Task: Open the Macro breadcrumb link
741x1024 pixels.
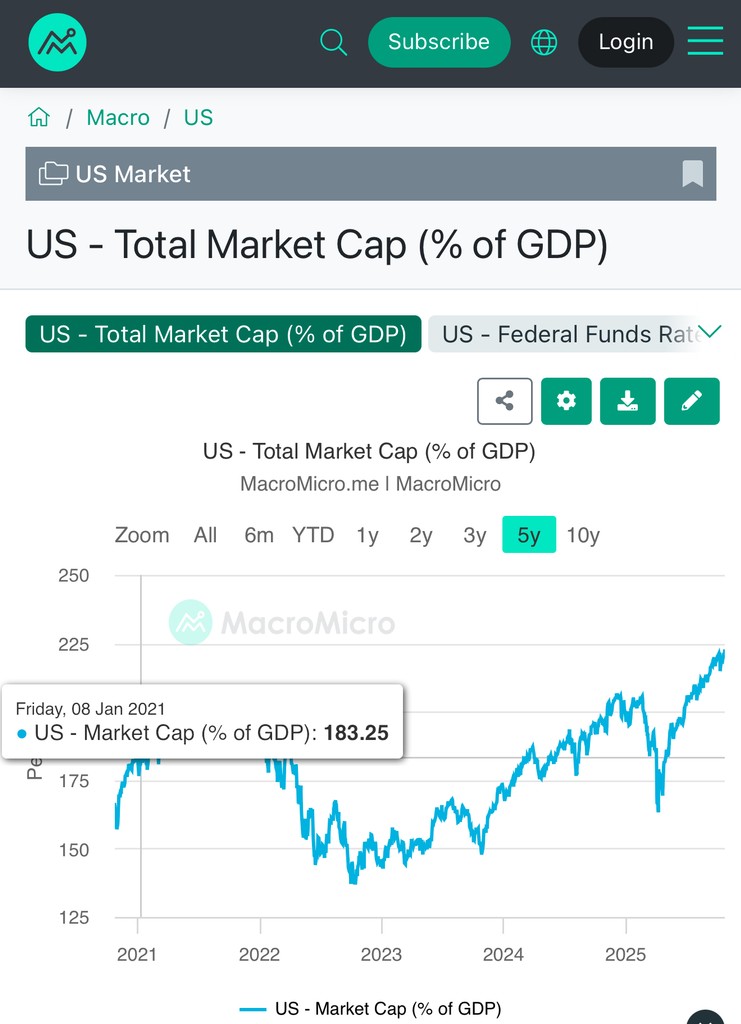Action: (118, 118)
